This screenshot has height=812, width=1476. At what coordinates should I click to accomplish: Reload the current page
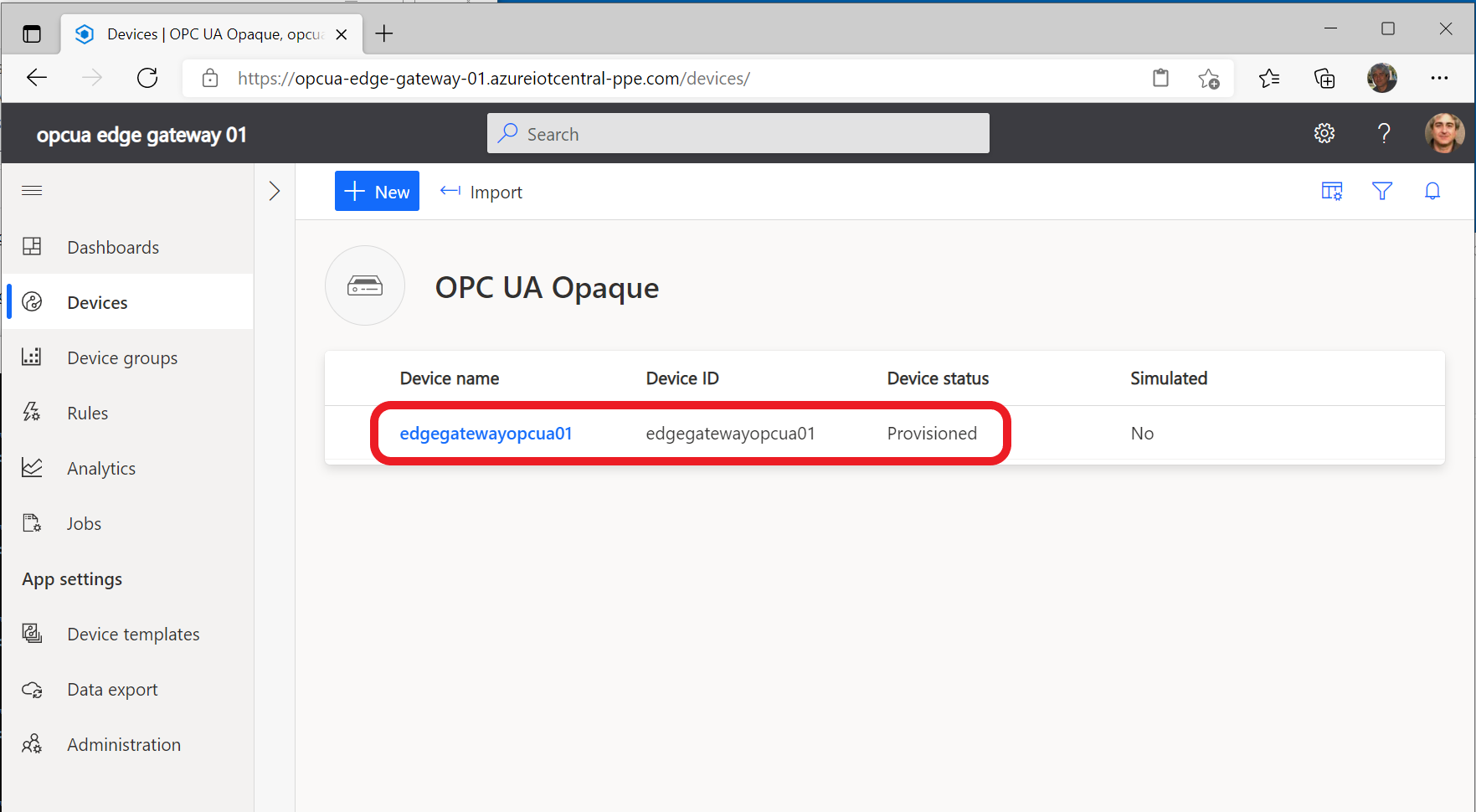[147, 78]
